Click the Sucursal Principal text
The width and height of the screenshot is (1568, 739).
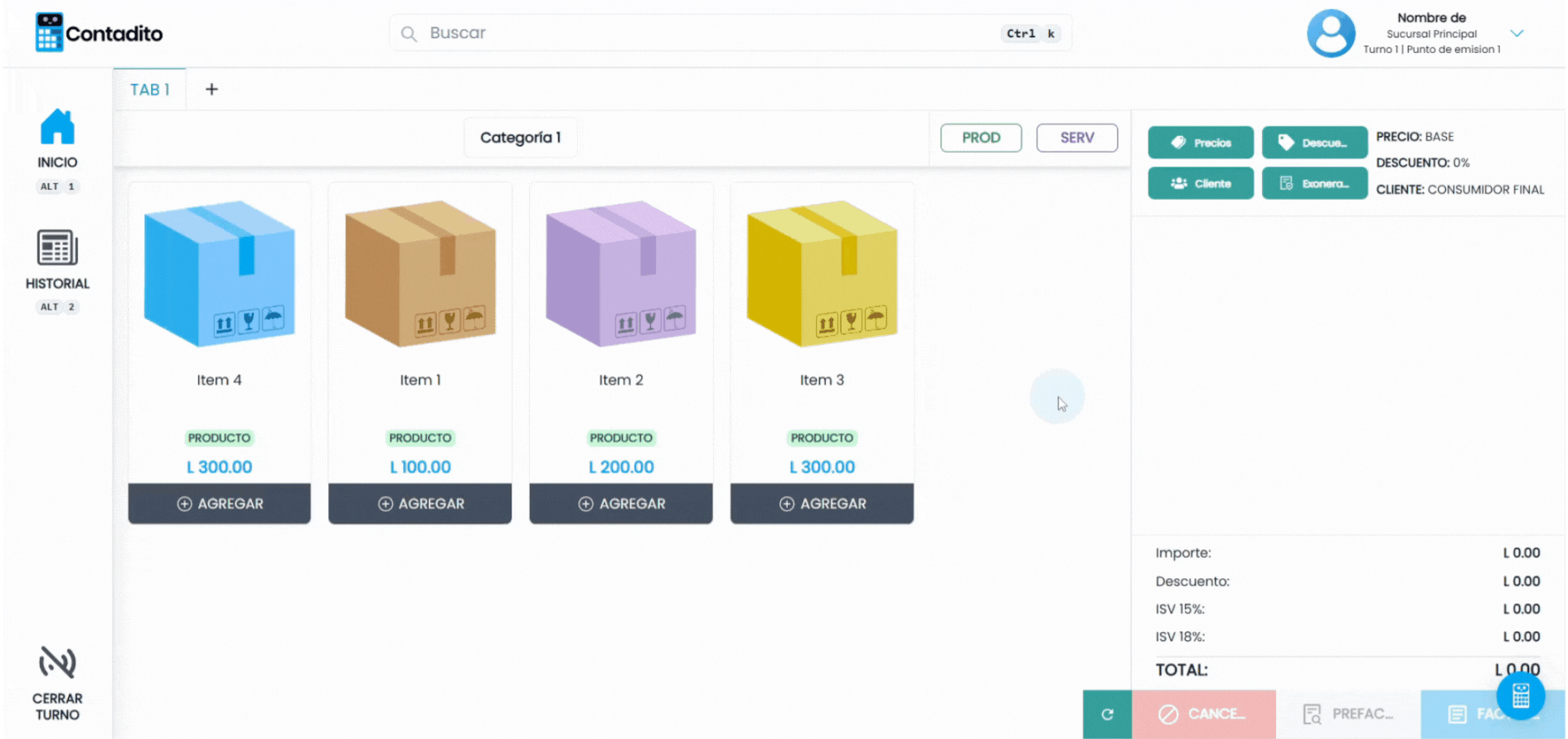tap(1432, 34)
